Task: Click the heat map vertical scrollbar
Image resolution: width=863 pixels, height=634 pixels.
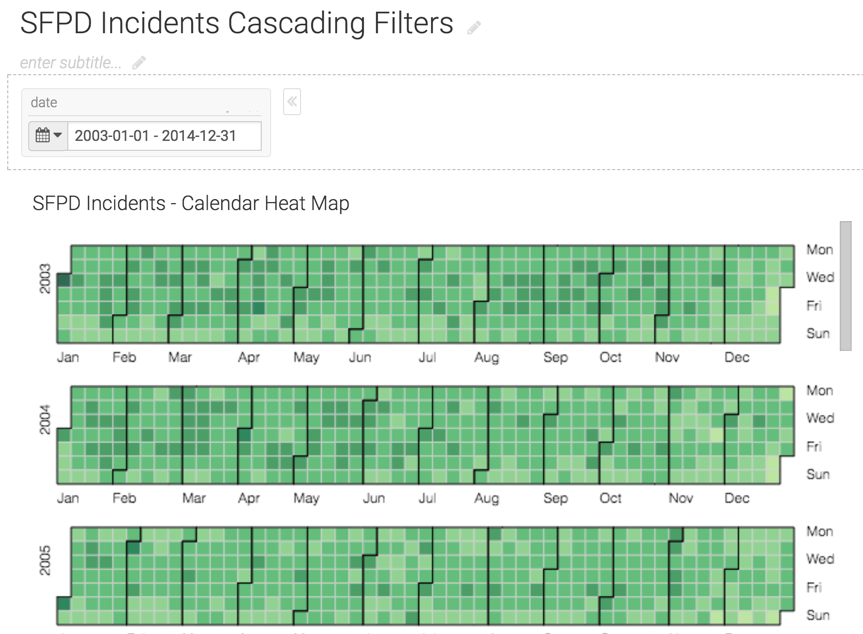Action: [846, 286]
